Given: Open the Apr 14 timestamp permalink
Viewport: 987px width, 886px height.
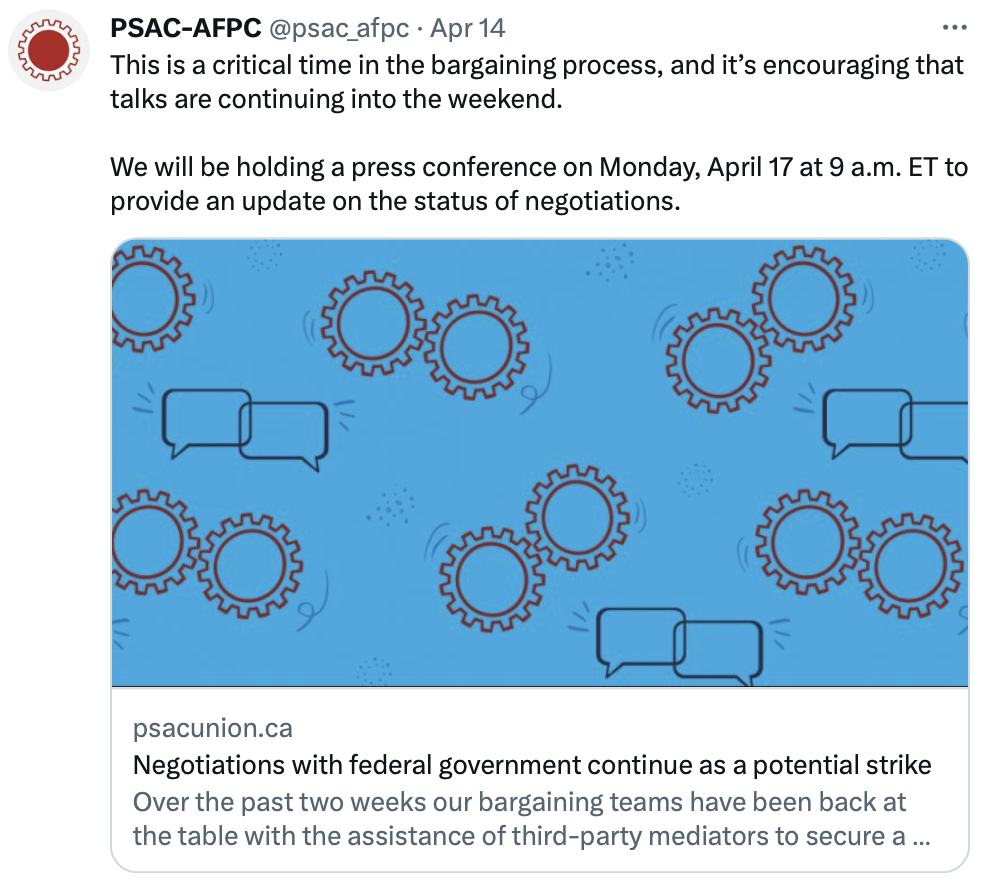Looking at the screenshot, I should click(x=467, y=28).
